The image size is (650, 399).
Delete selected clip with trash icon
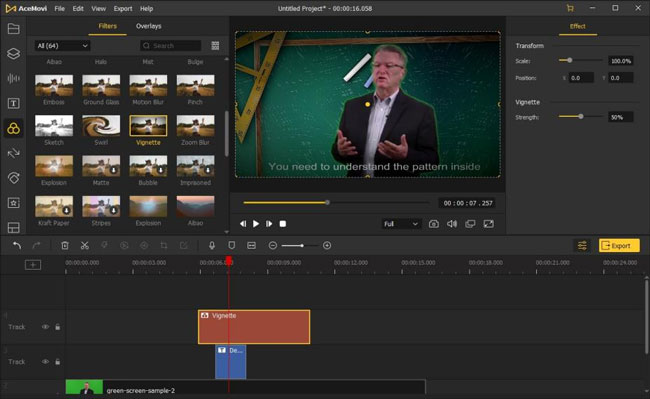tap(65, 246)
